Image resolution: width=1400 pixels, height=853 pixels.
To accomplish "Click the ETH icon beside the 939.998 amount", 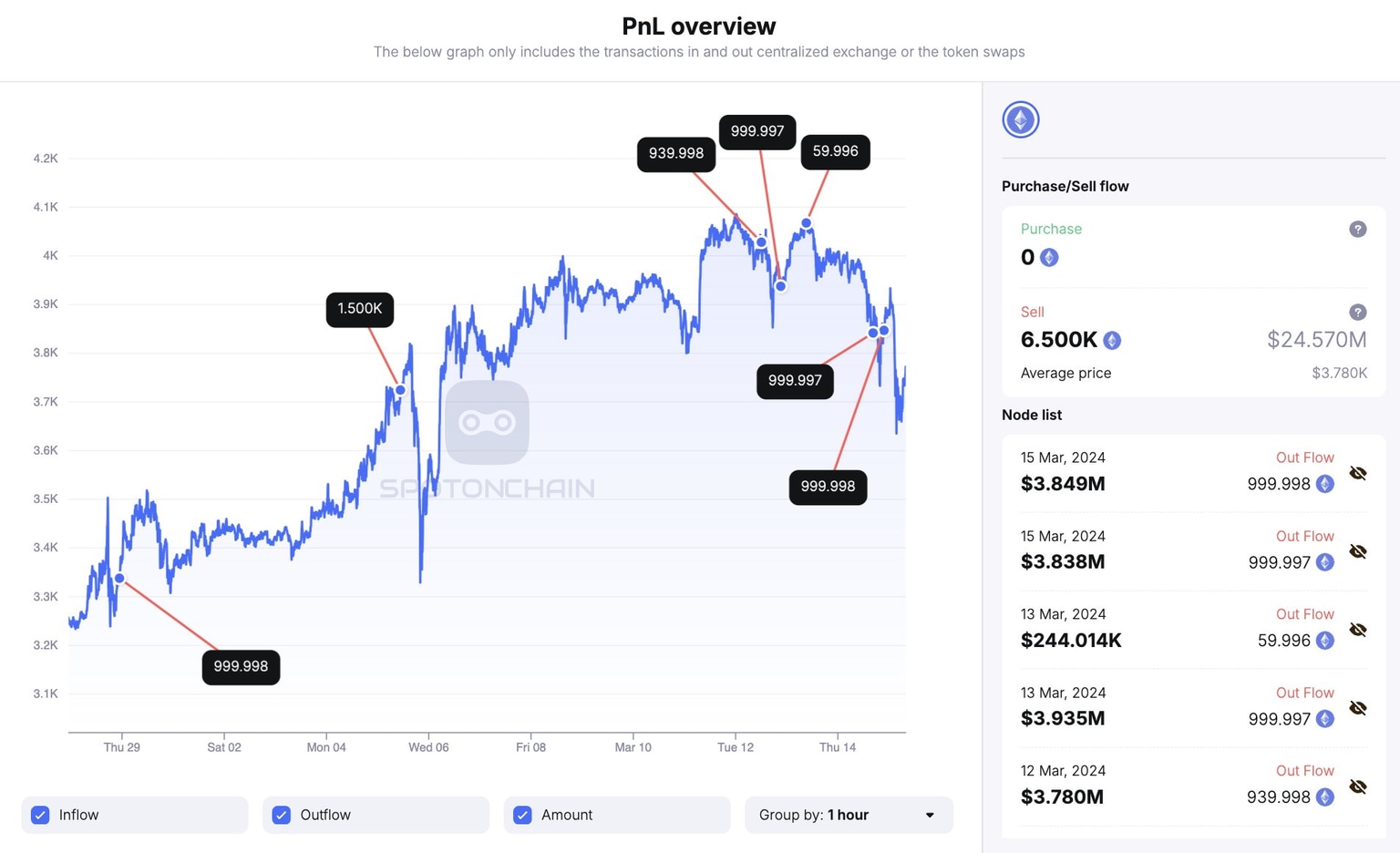I will pos(1325,796).
